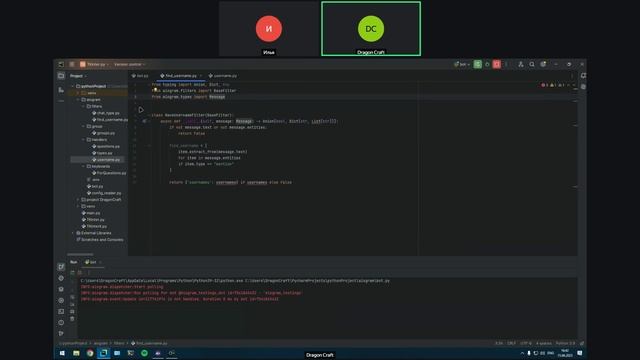
Task: Open the Run tool window sidebar icon
Action: click(x=61, y=267)
